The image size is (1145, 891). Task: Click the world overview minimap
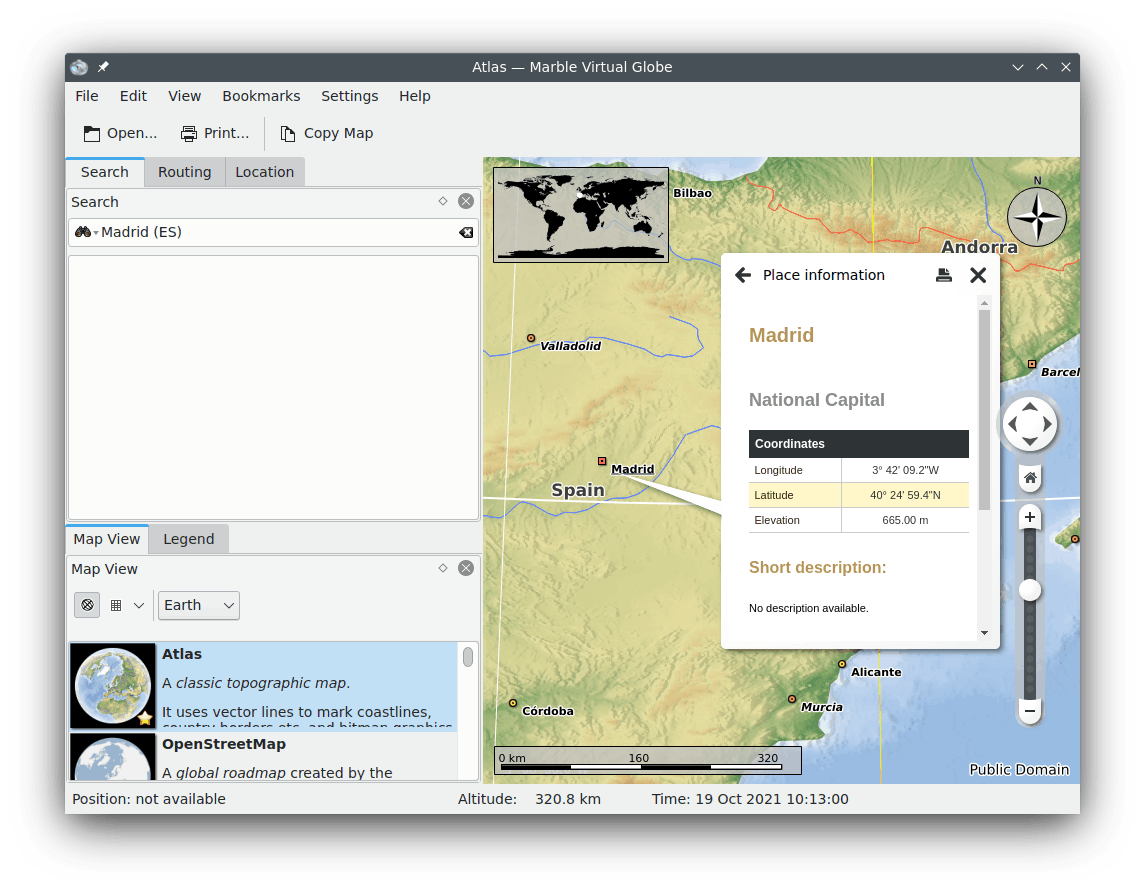581,215
